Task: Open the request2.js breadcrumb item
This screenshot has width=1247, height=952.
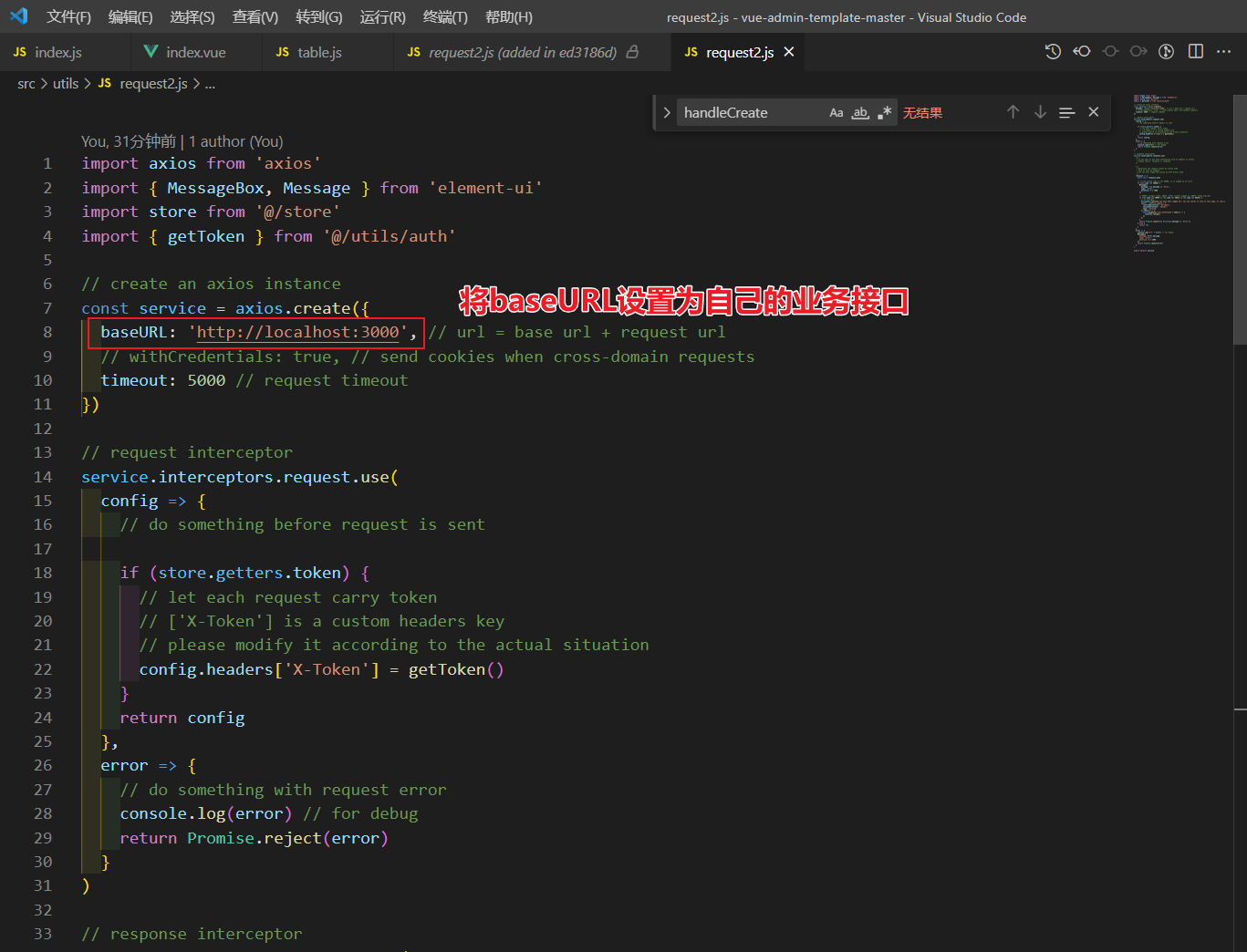Action: tap(143, 84)
